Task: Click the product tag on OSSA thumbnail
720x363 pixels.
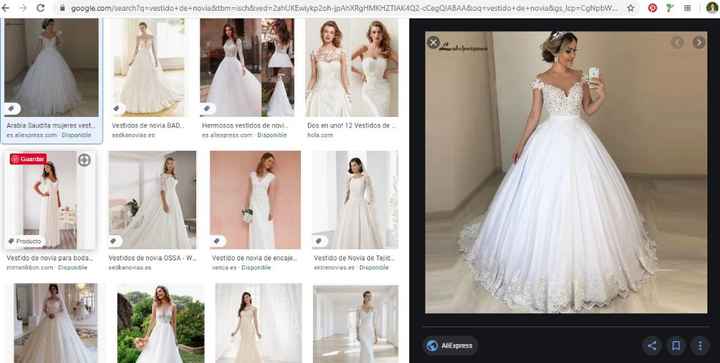Action: point(114,241)
